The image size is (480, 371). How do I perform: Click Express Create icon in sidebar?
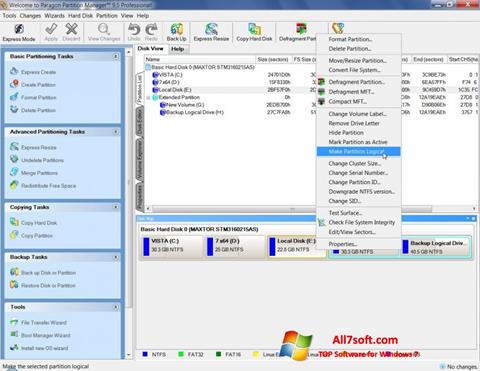14,71
